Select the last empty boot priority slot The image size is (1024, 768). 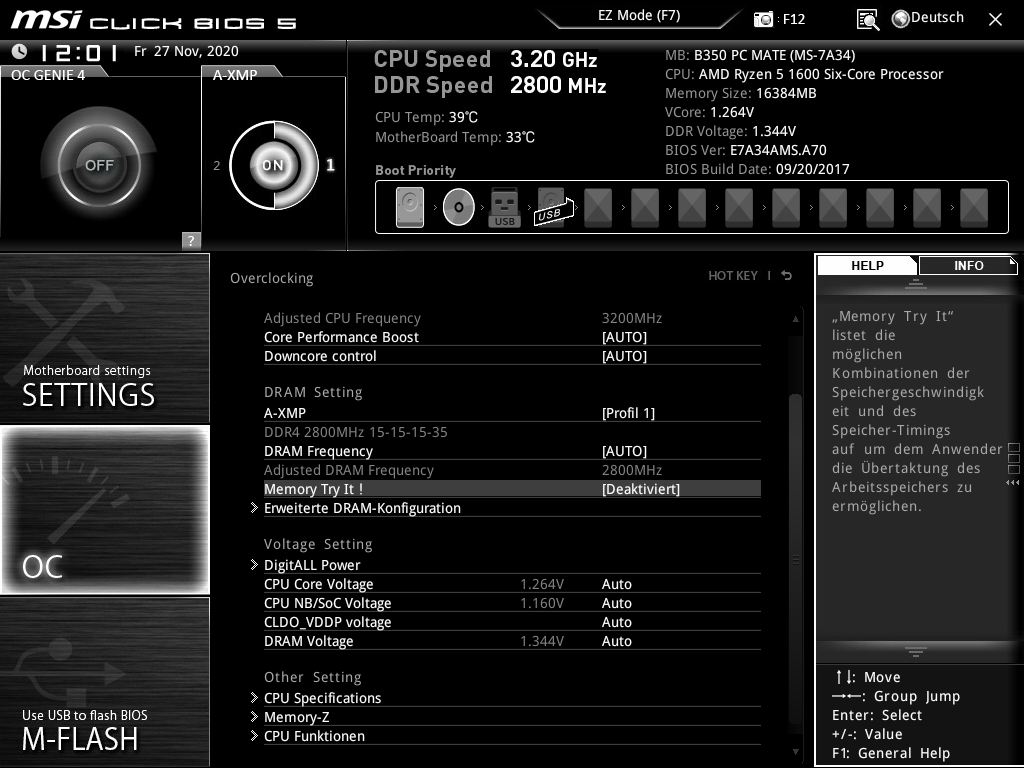tap(974, 207)
